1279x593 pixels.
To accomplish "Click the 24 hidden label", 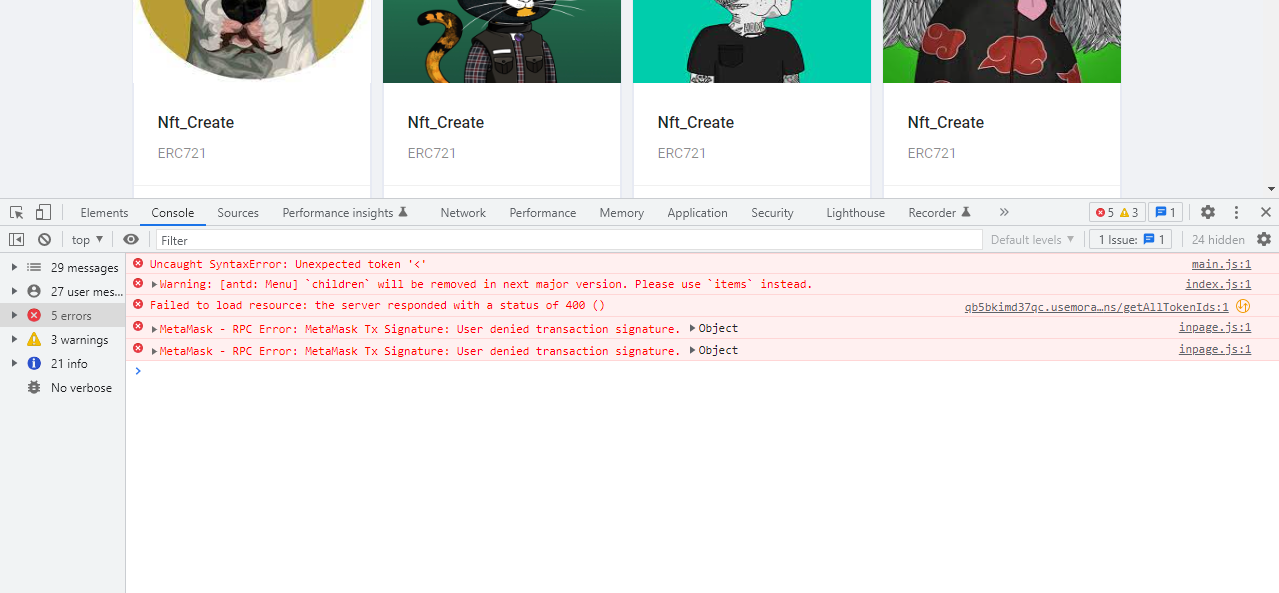I will (1218, 240).
